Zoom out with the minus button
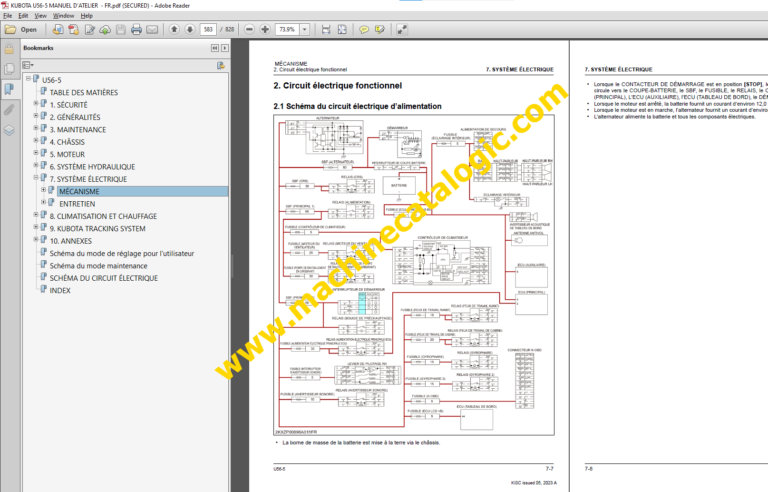Screen dimensions: 768x492 (249, 29)
